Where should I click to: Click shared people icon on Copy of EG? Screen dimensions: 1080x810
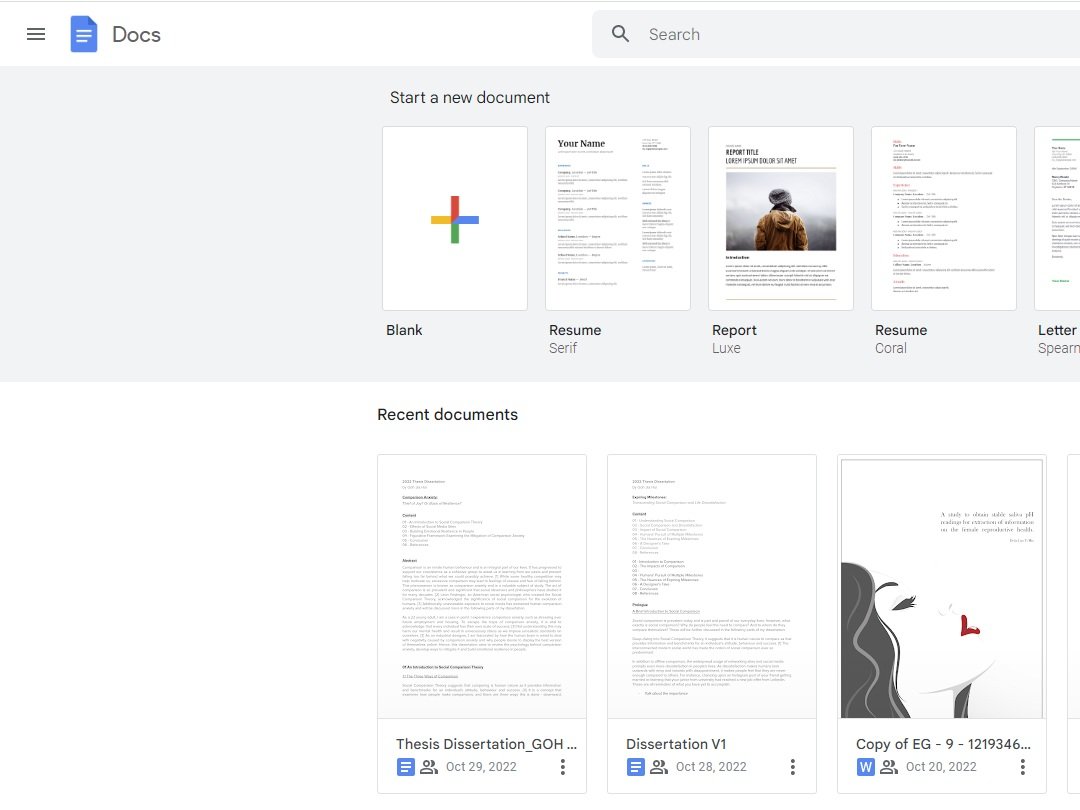889,767
